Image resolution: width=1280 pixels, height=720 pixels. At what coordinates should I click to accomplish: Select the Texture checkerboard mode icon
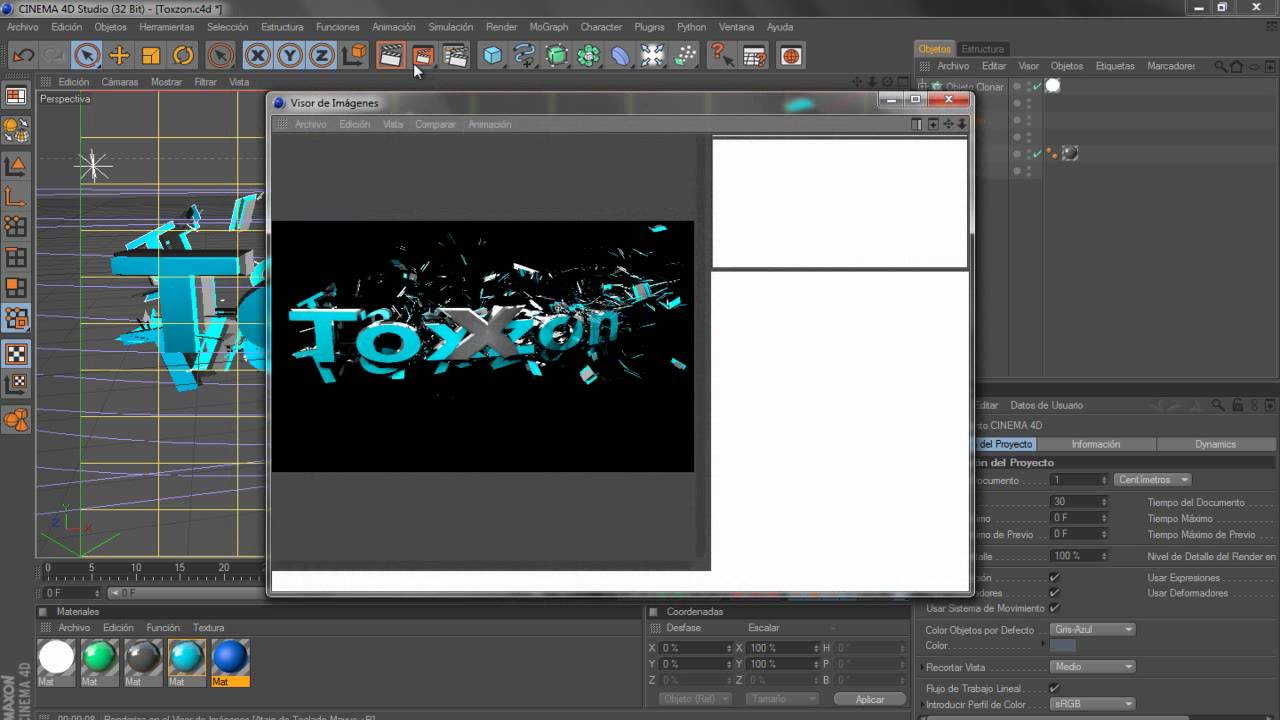pos(16,354)
